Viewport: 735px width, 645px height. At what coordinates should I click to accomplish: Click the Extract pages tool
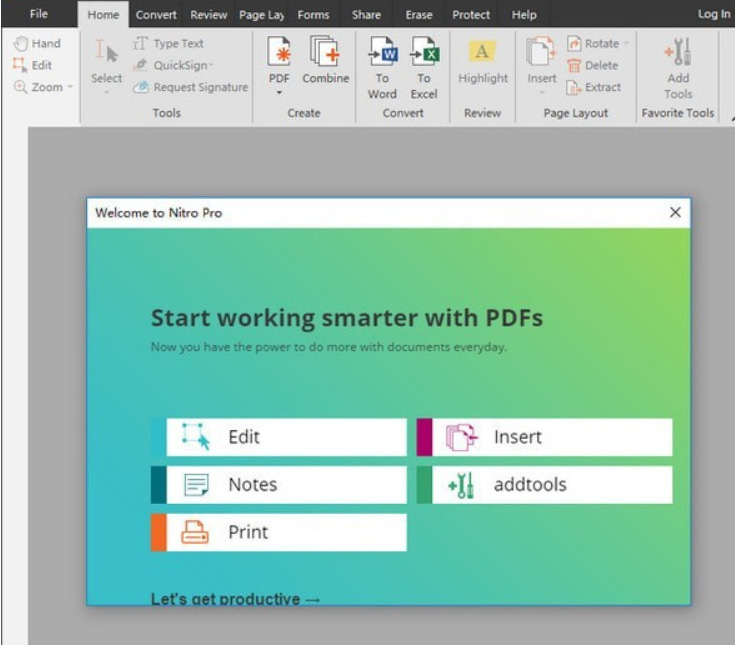coord(594,88)
